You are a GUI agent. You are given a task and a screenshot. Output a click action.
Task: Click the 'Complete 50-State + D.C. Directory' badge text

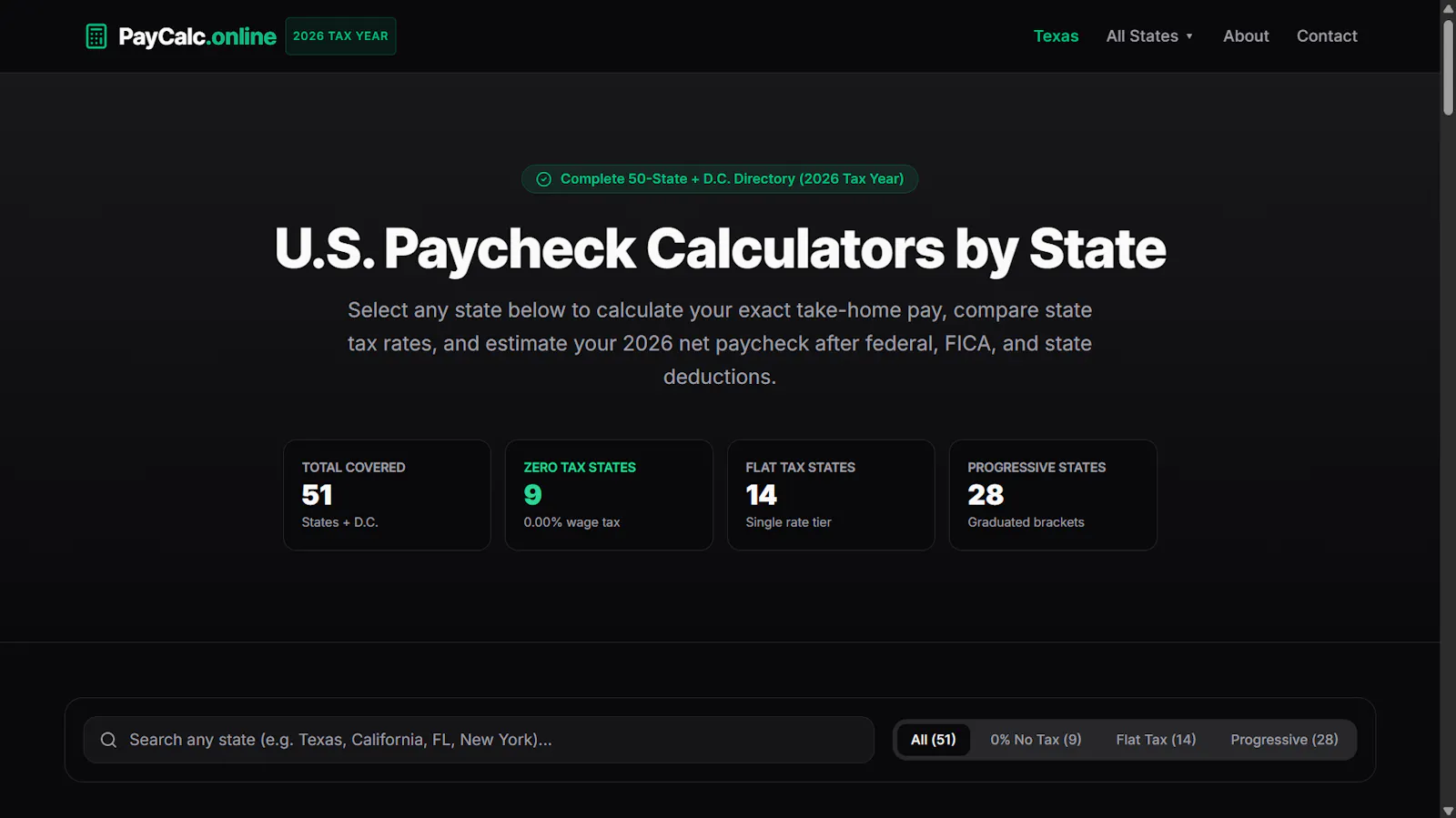click(732, 179)
